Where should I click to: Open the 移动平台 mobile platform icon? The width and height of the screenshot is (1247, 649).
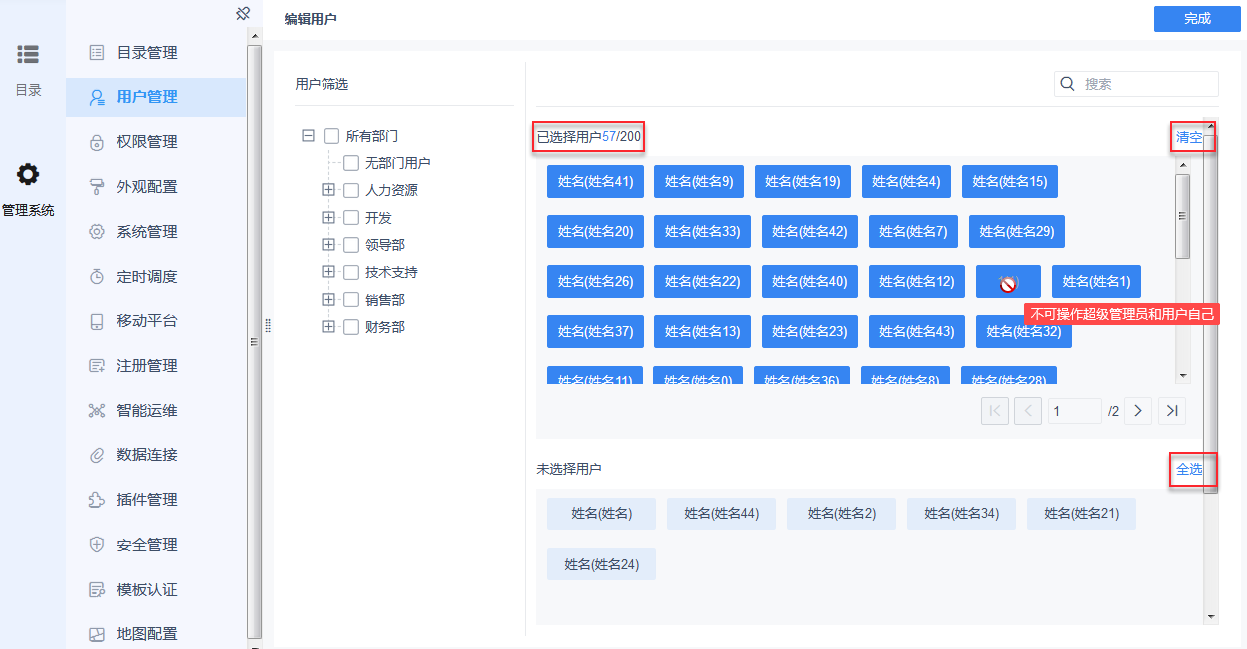95,320
